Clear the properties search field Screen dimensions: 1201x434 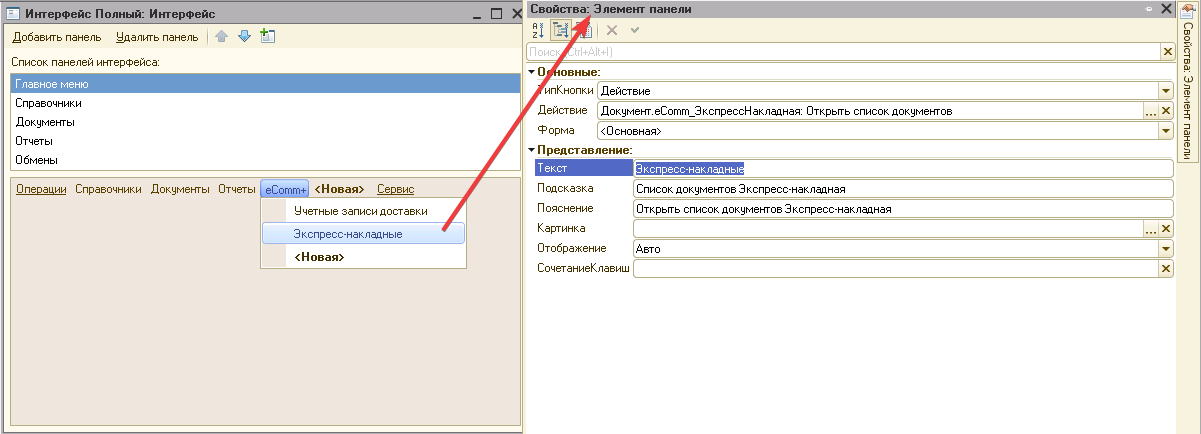tap(1166, 51)
